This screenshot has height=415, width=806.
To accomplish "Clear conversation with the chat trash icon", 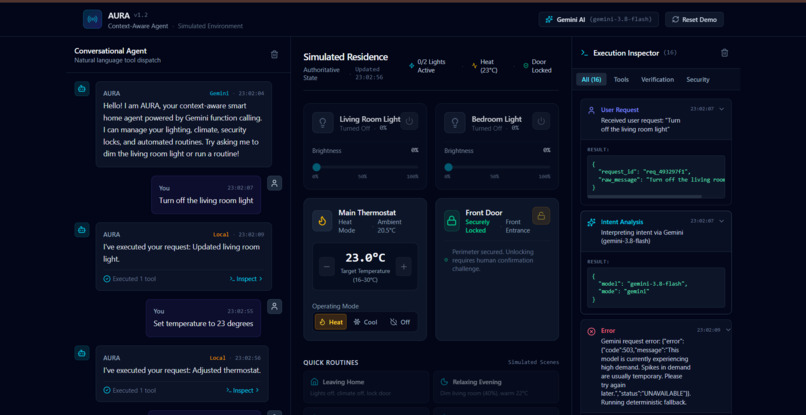I will (x=274, y=55).
